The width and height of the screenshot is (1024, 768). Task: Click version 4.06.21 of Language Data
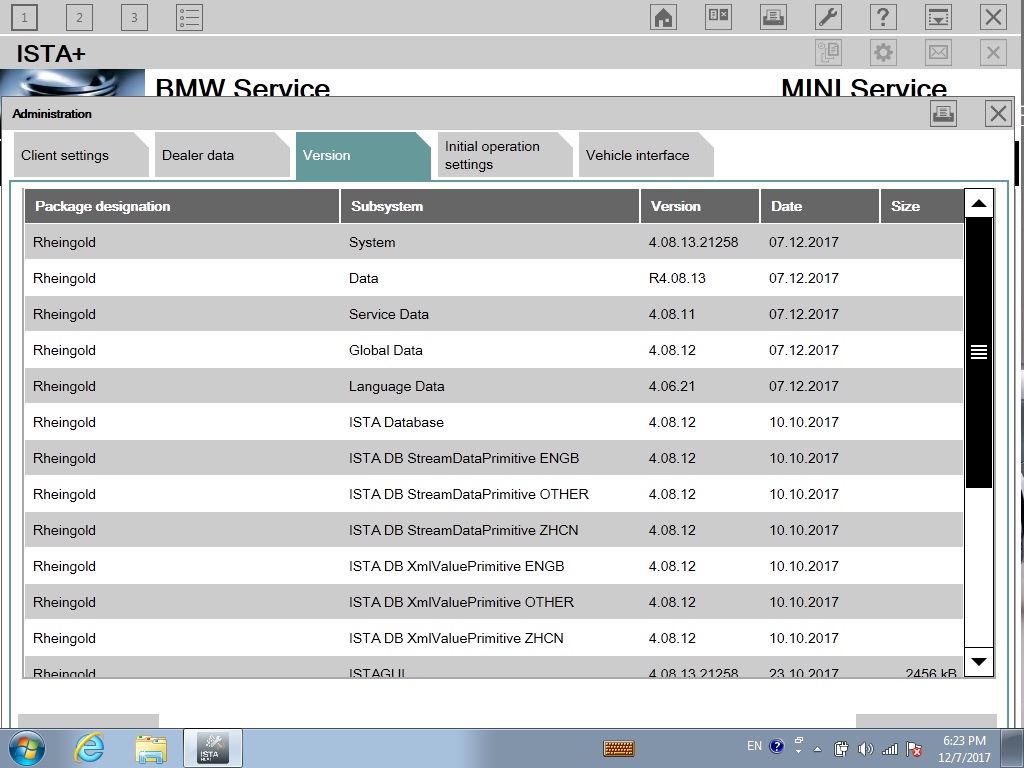click(672, 386)
